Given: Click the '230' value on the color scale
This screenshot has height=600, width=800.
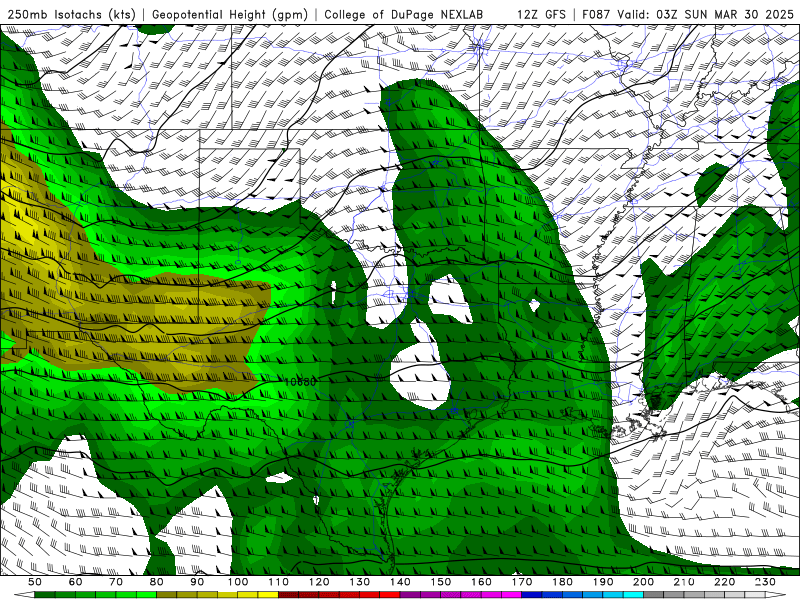Looking at the screenshot, I should click(765, 582).
